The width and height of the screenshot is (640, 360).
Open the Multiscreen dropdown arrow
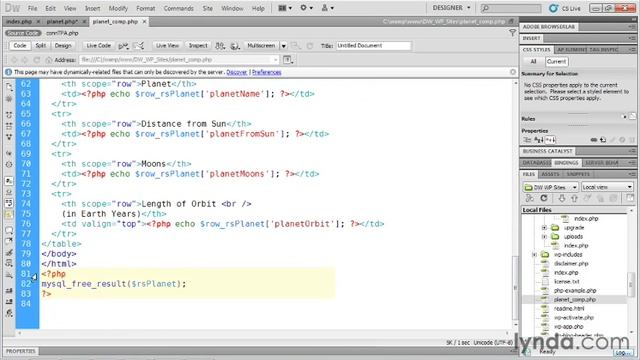tap(283, 46)
